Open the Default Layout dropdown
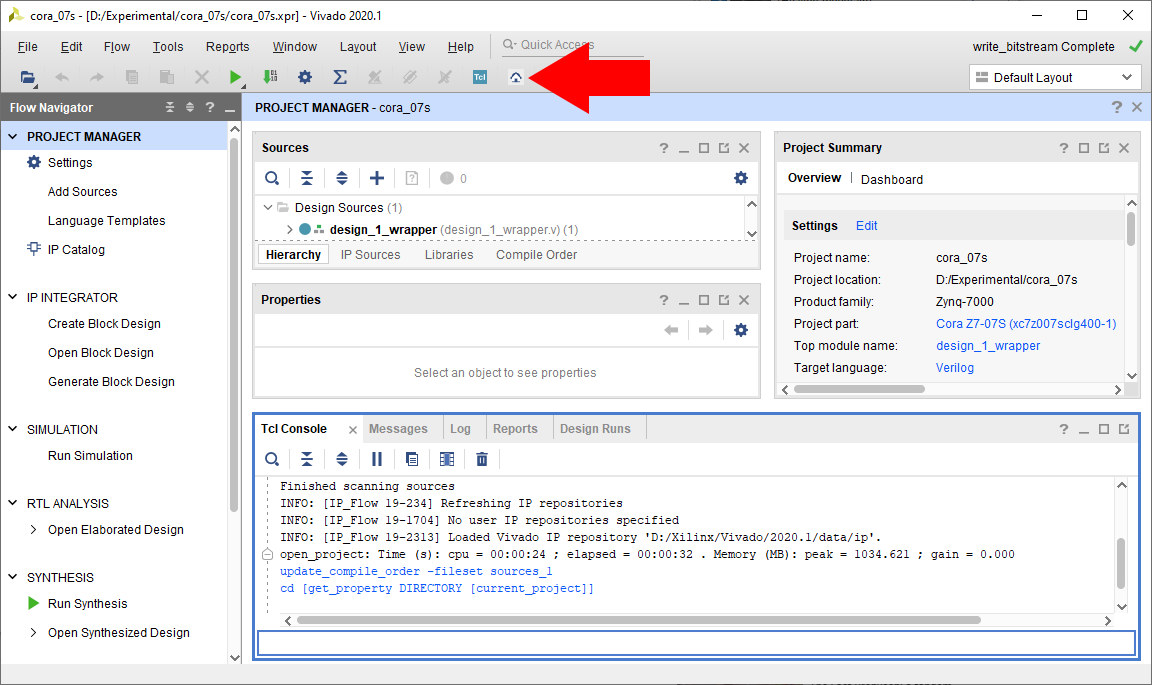1152x685 pixels. [1055, 76]
